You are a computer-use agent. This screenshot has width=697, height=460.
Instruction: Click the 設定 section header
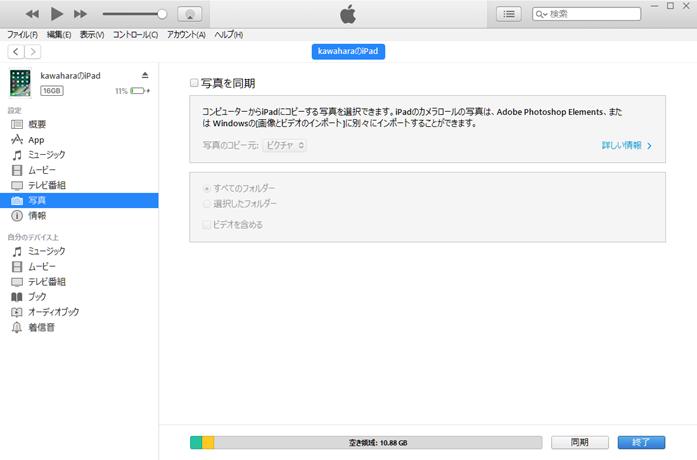pos(14,110)
